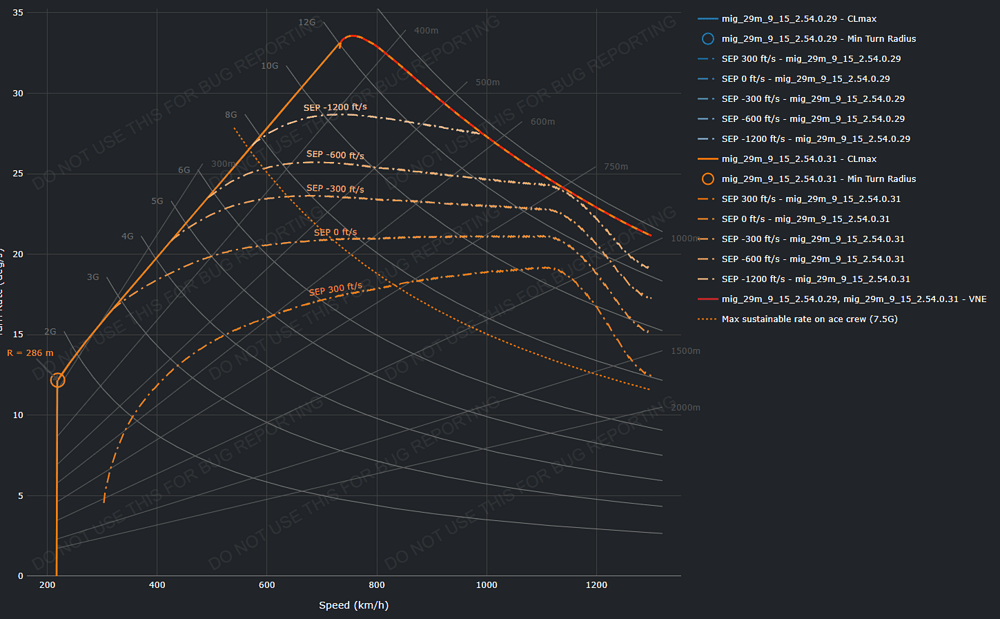The width and height of the screenshot is (1000, 619).
Task: Click the blue circle icon for 2.54.0.29 Min Turn Radius
Action: [x=708, y=39]
